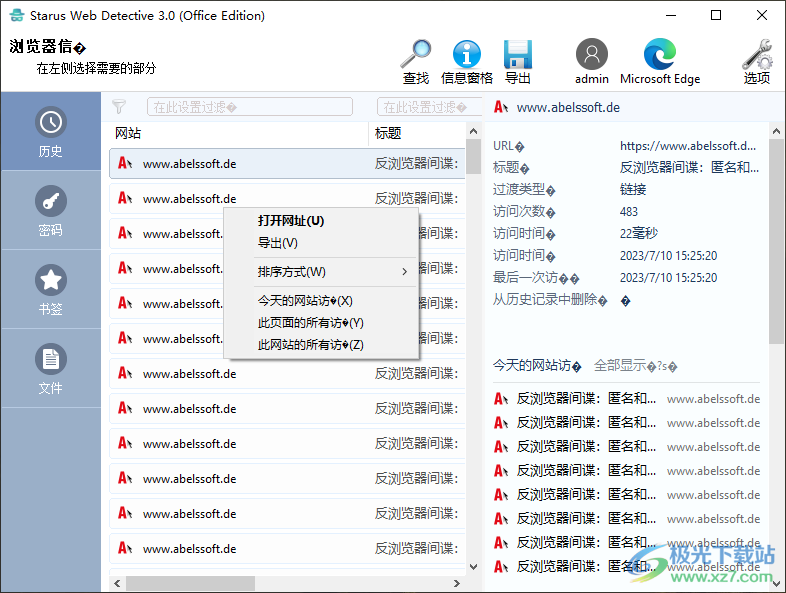Focus the website filter input field
This screenshot has height=593, width=786.
(250, 107)
